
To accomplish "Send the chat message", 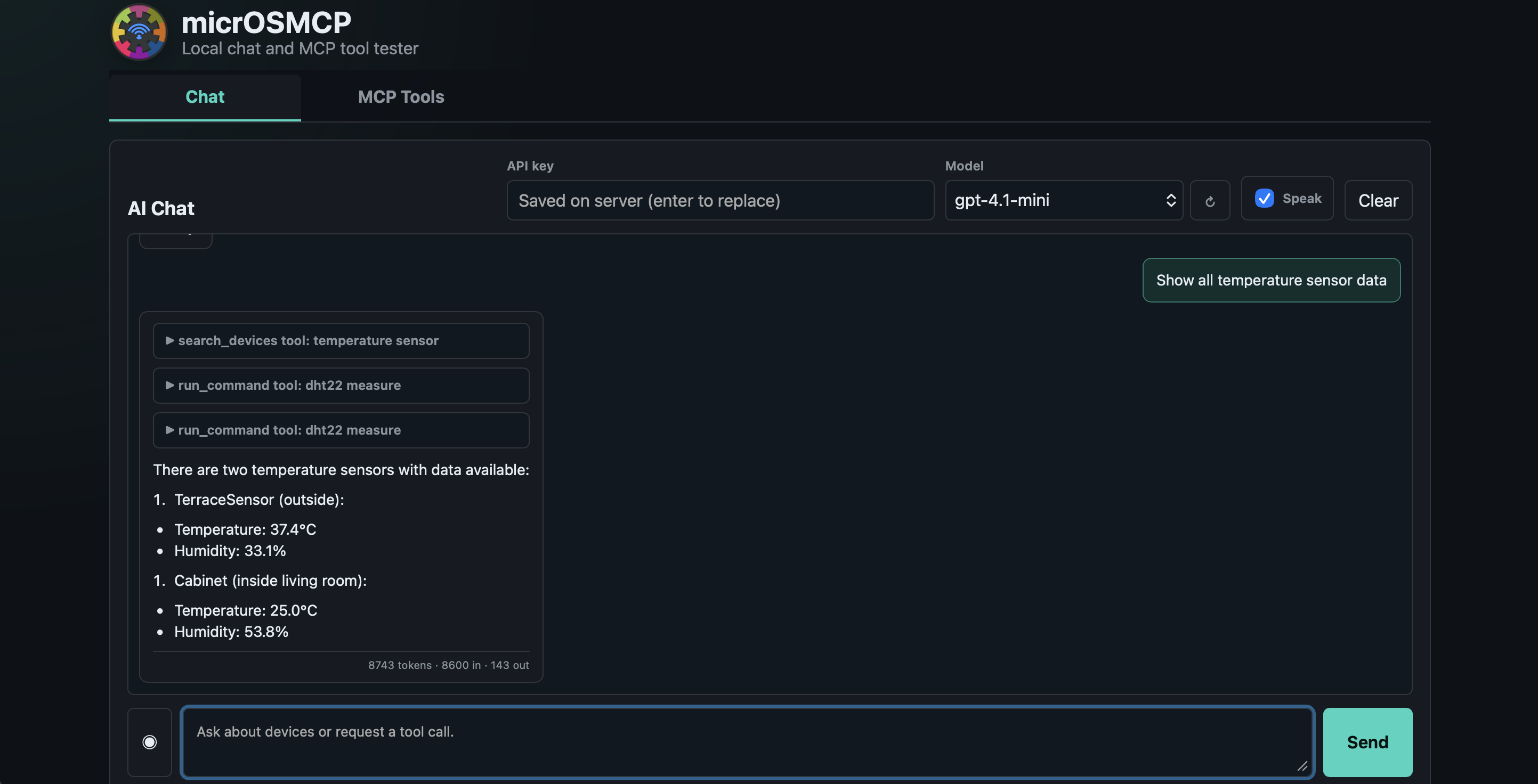I will [x=1367, y=742].
